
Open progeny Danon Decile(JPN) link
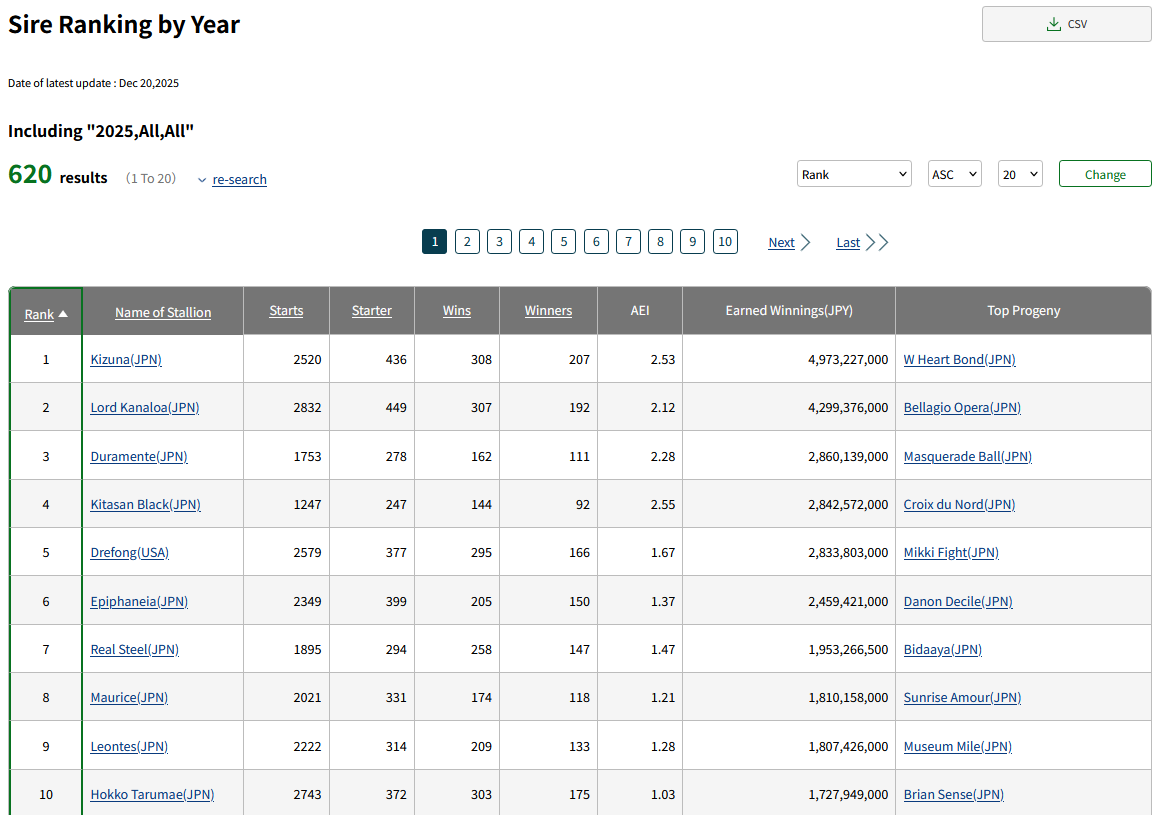[958, 602]
